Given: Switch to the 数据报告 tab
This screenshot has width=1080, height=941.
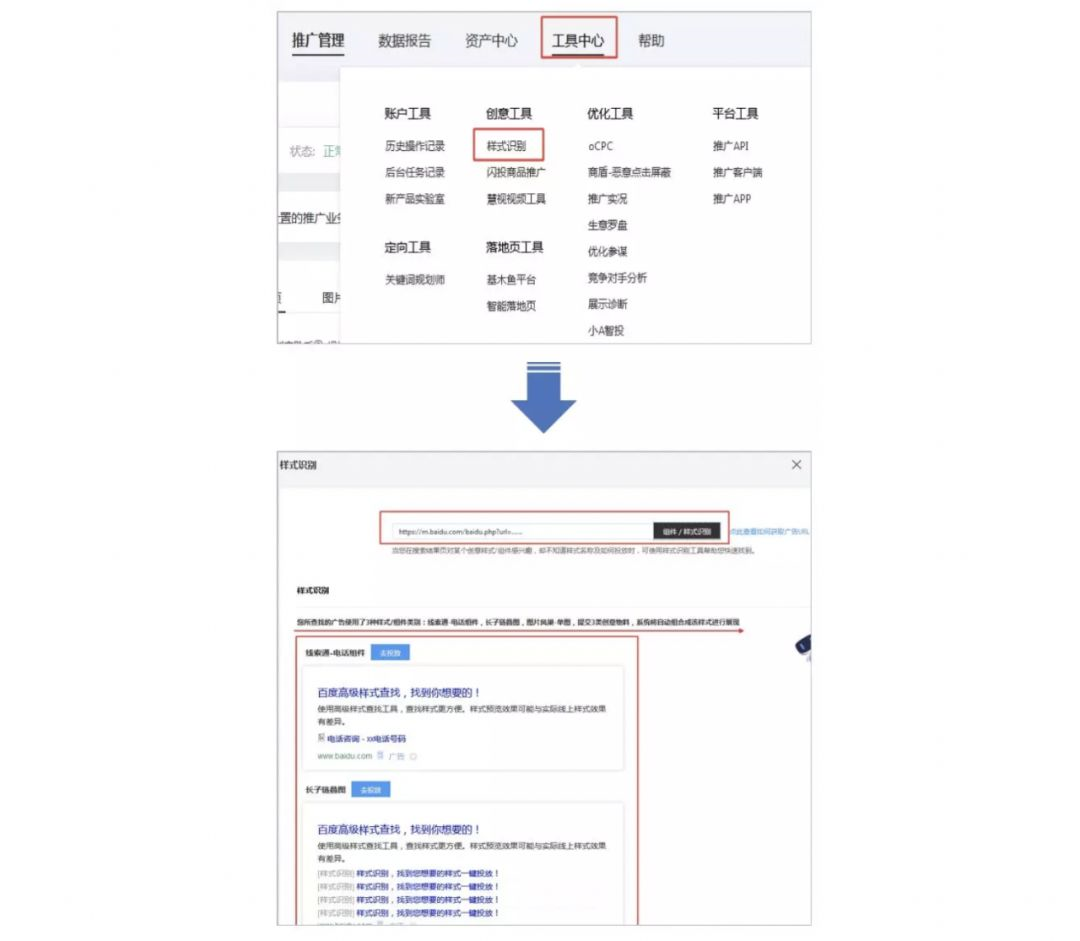Looking at the screenshot, I should pyautogui.click(x=404, y=41).
